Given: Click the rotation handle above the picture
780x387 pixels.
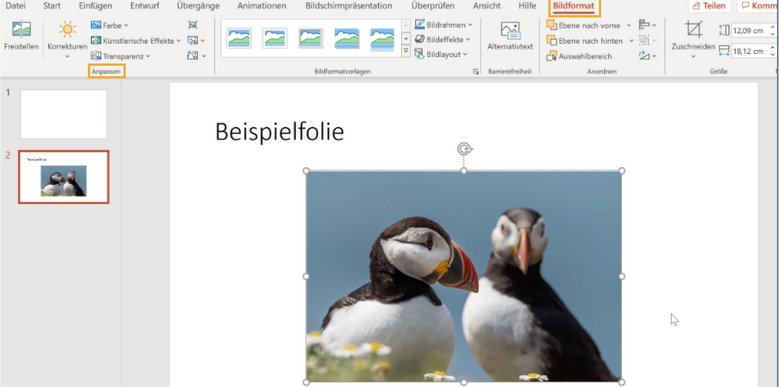Looking at the screenshot, I should pos(464,149).
